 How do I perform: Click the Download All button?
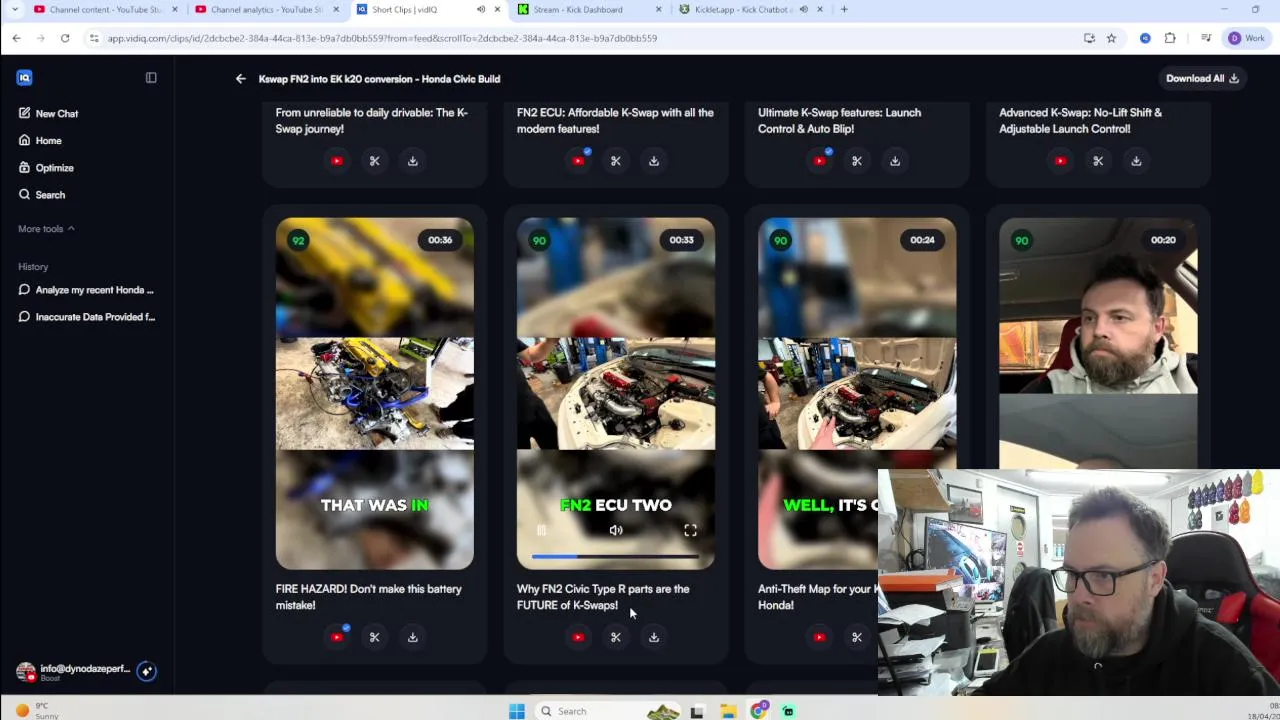click(x=1202, y=79)
